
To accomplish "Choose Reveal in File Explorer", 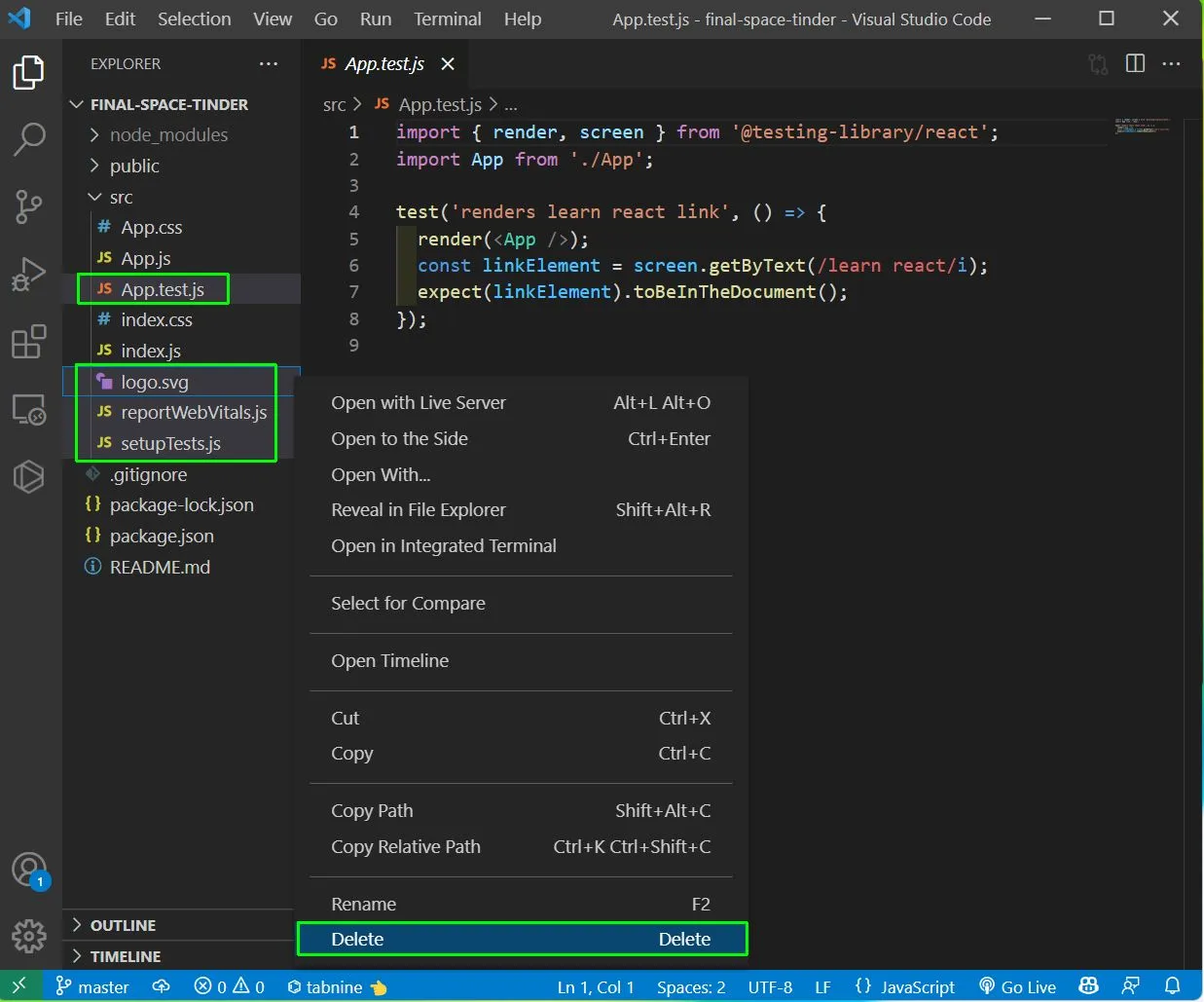I will click(522, 509).
